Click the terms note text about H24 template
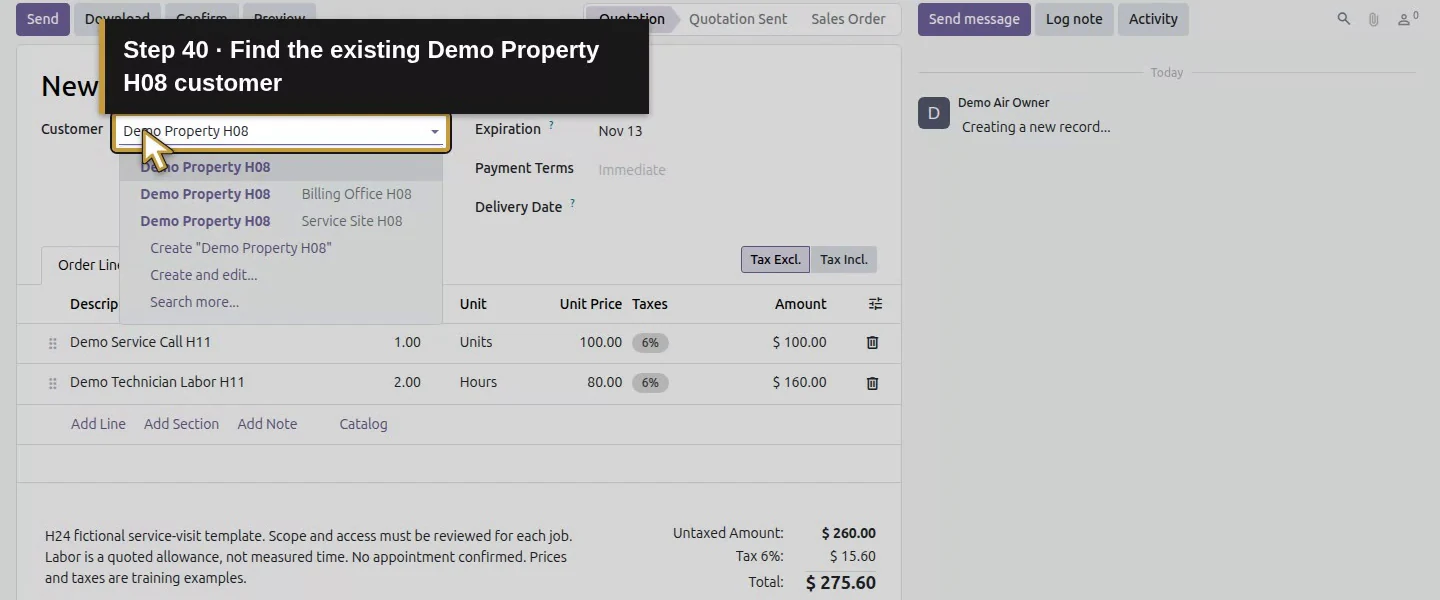Viewport: 1440px width, 600px height. tap(309, 557)
